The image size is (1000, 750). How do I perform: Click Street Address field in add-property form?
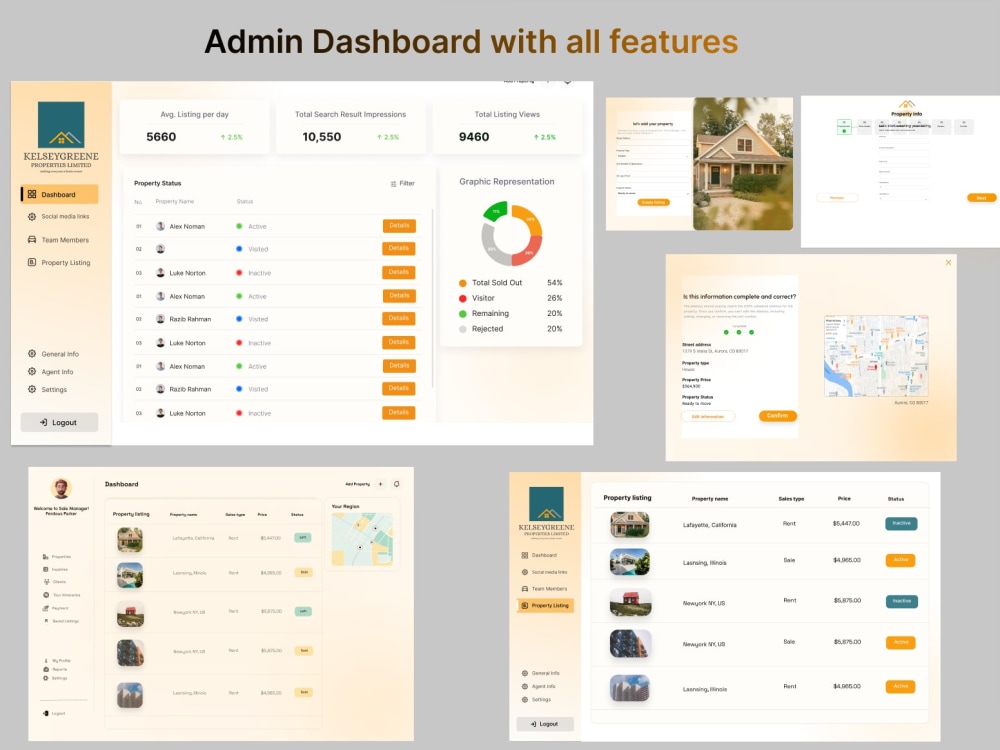(652, 141)
